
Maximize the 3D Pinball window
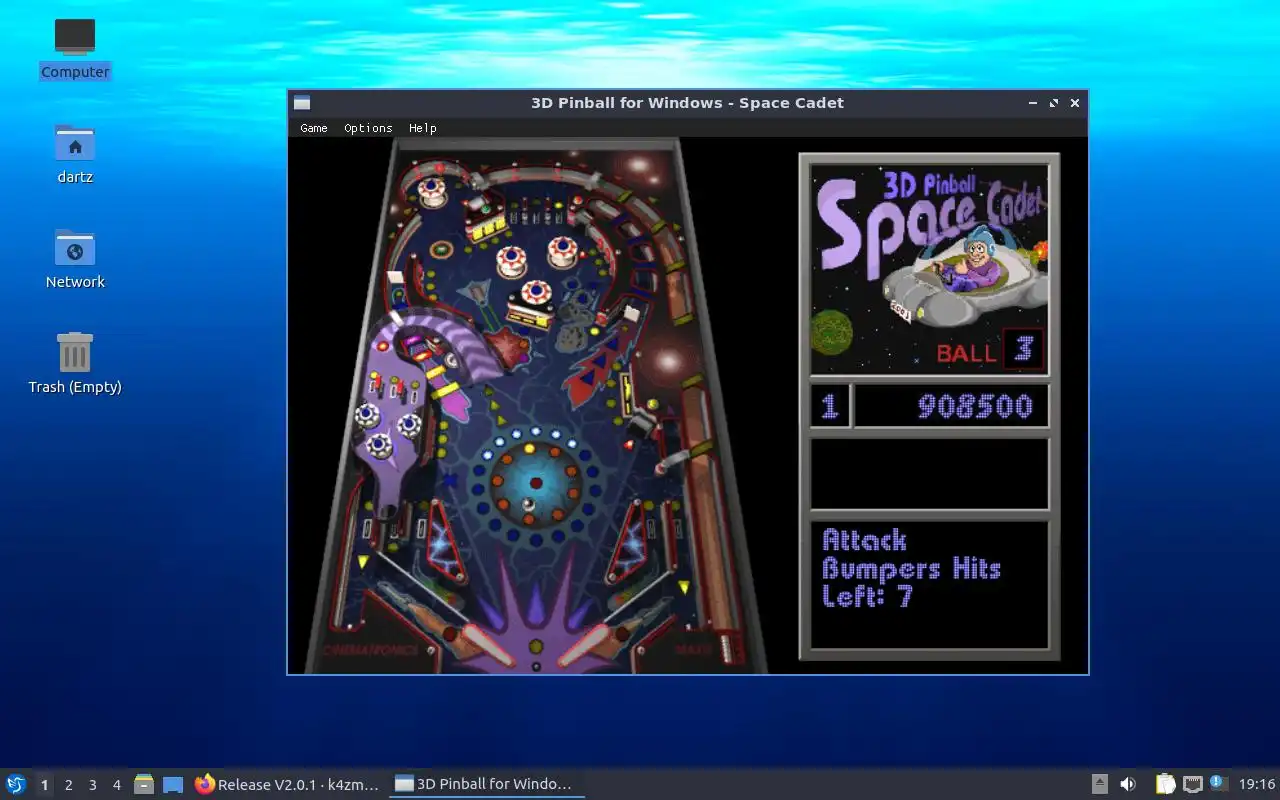point(1054,103)
